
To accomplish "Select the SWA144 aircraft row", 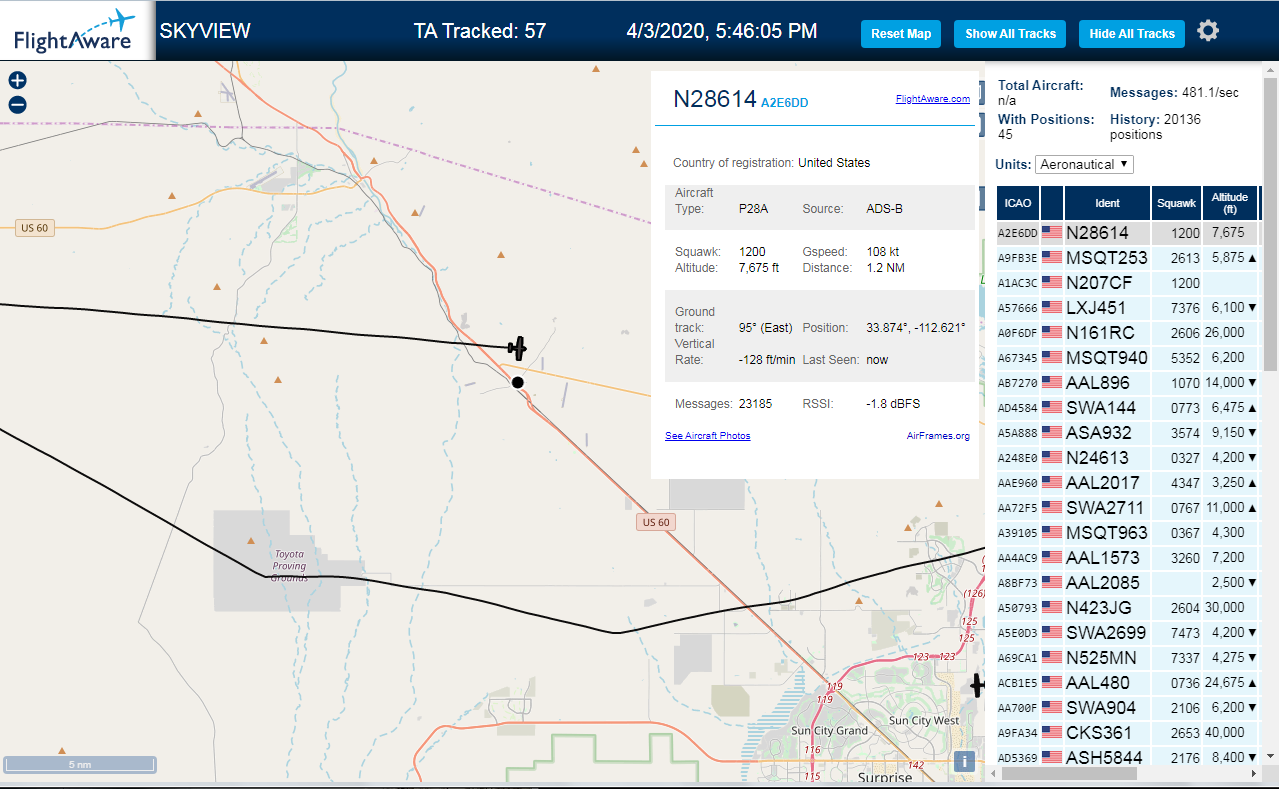I will click(1127, 408).
